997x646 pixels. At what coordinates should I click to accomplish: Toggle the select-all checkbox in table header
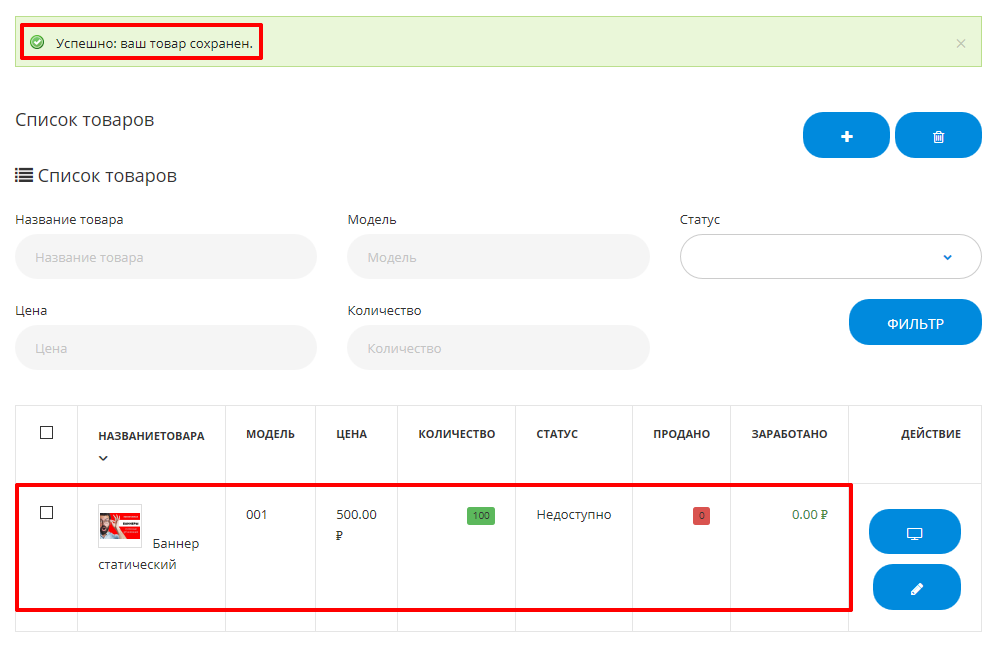(x=46, y=433)
